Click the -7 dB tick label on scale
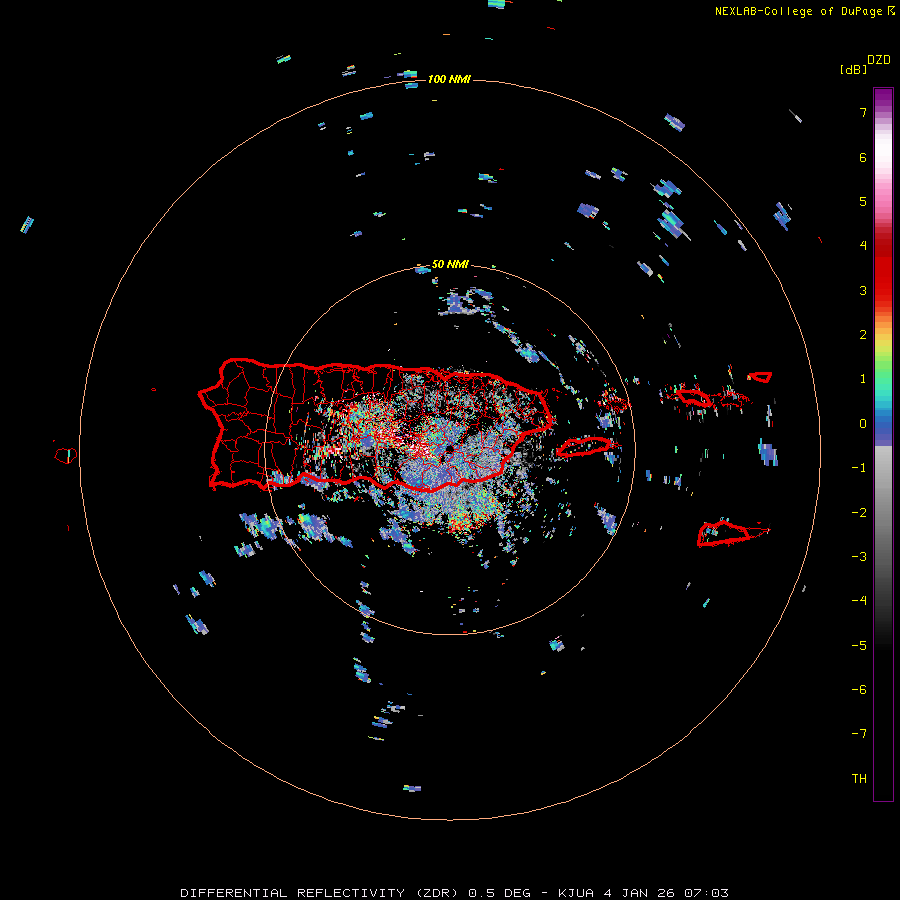This screenshot has width=900, height=900. 859,734
